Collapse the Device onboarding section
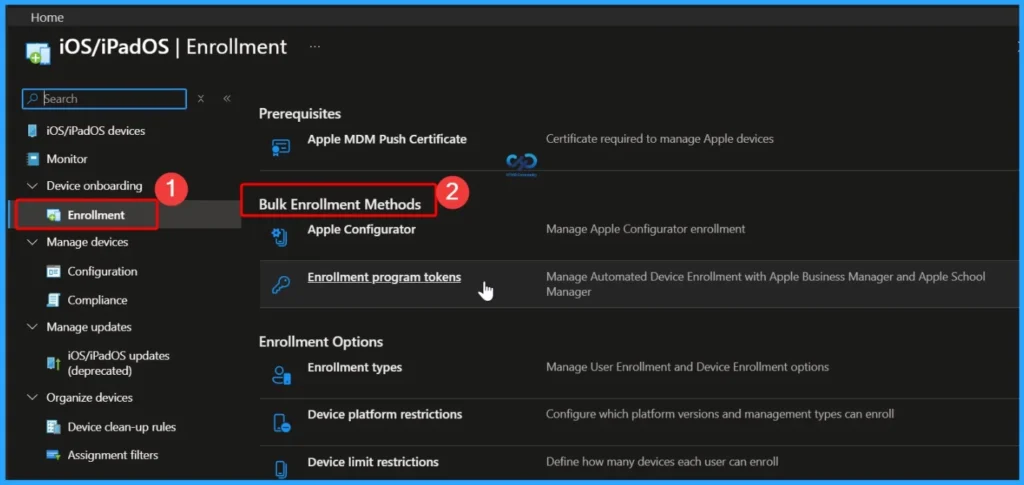This screenshot has height=485, width=1024. point(32,186)
